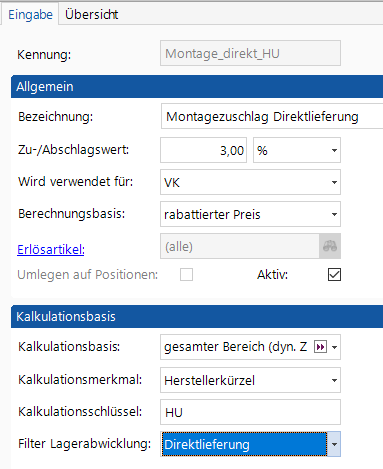Image resolution: width=383 pixels, height=469 pixels.
Task: Click the Kalkulationsschlüssel field containing HU
Action: pyautogui.click(x=250, y=412)
